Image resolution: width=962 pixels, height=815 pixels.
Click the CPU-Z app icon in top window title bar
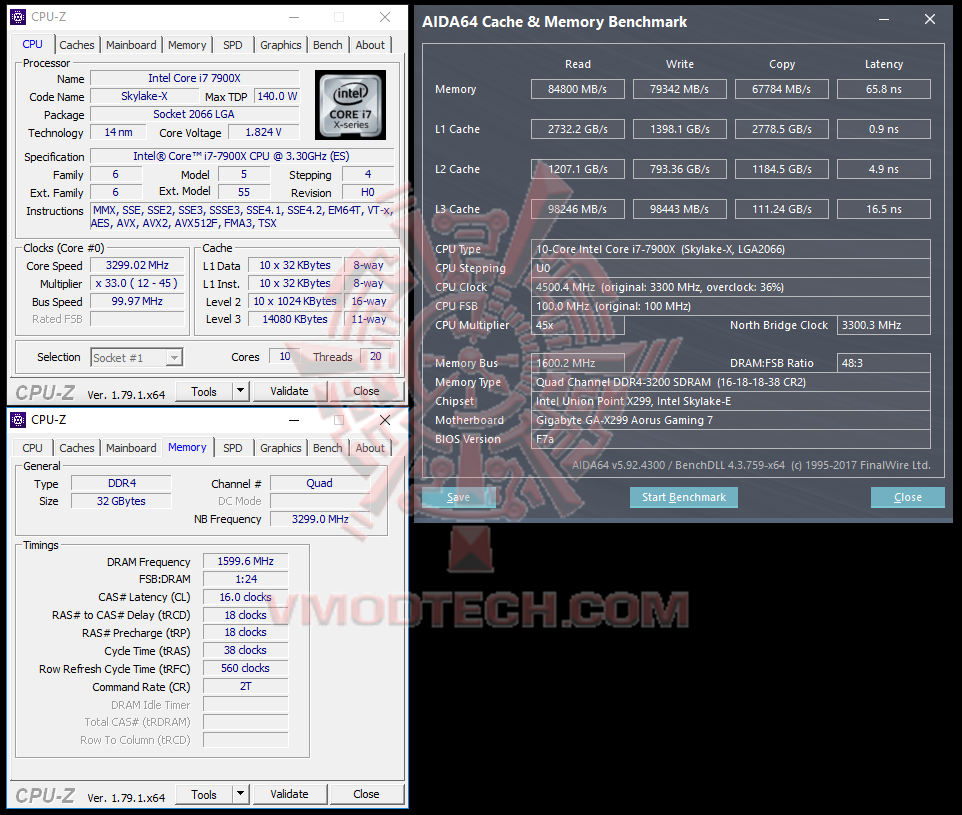(x=18, y=17)
